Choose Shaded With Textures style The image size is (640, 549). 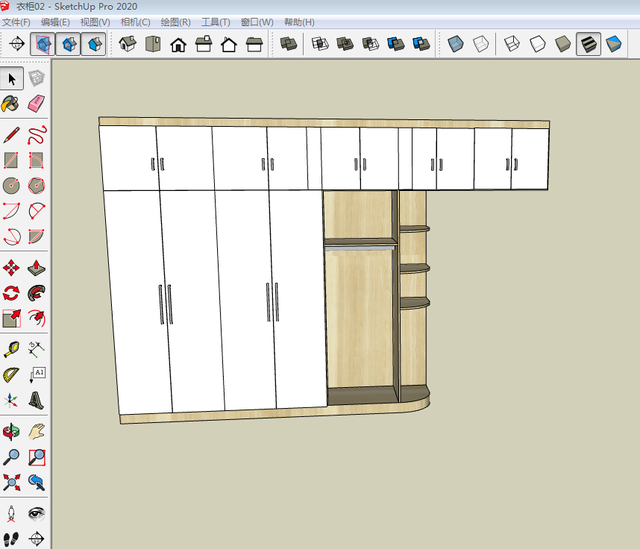(x=588, y=44)
